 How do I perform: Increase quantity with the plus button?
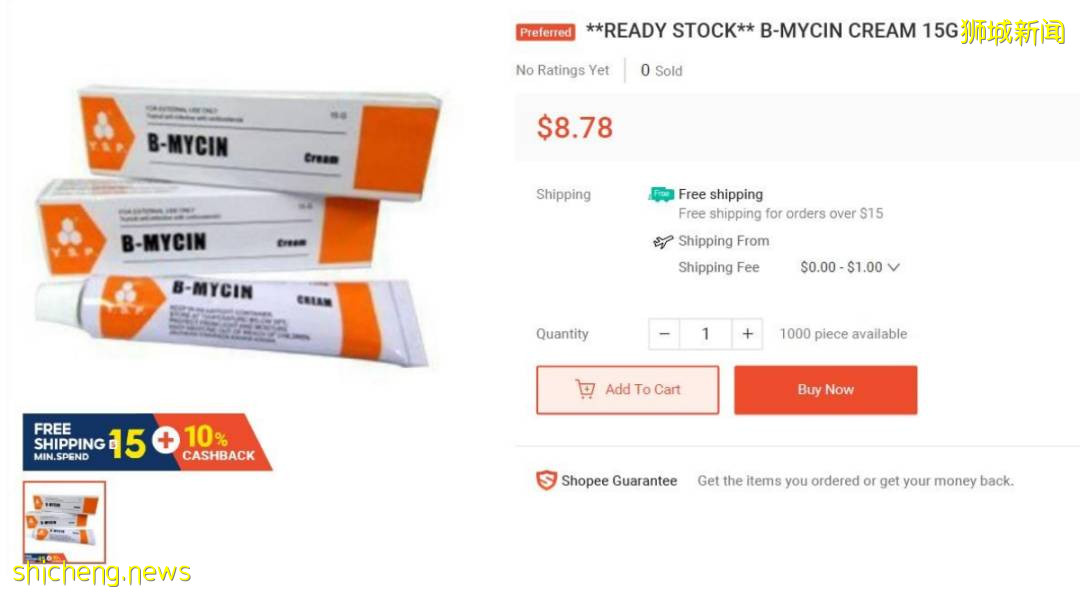(x=747, y=334)
